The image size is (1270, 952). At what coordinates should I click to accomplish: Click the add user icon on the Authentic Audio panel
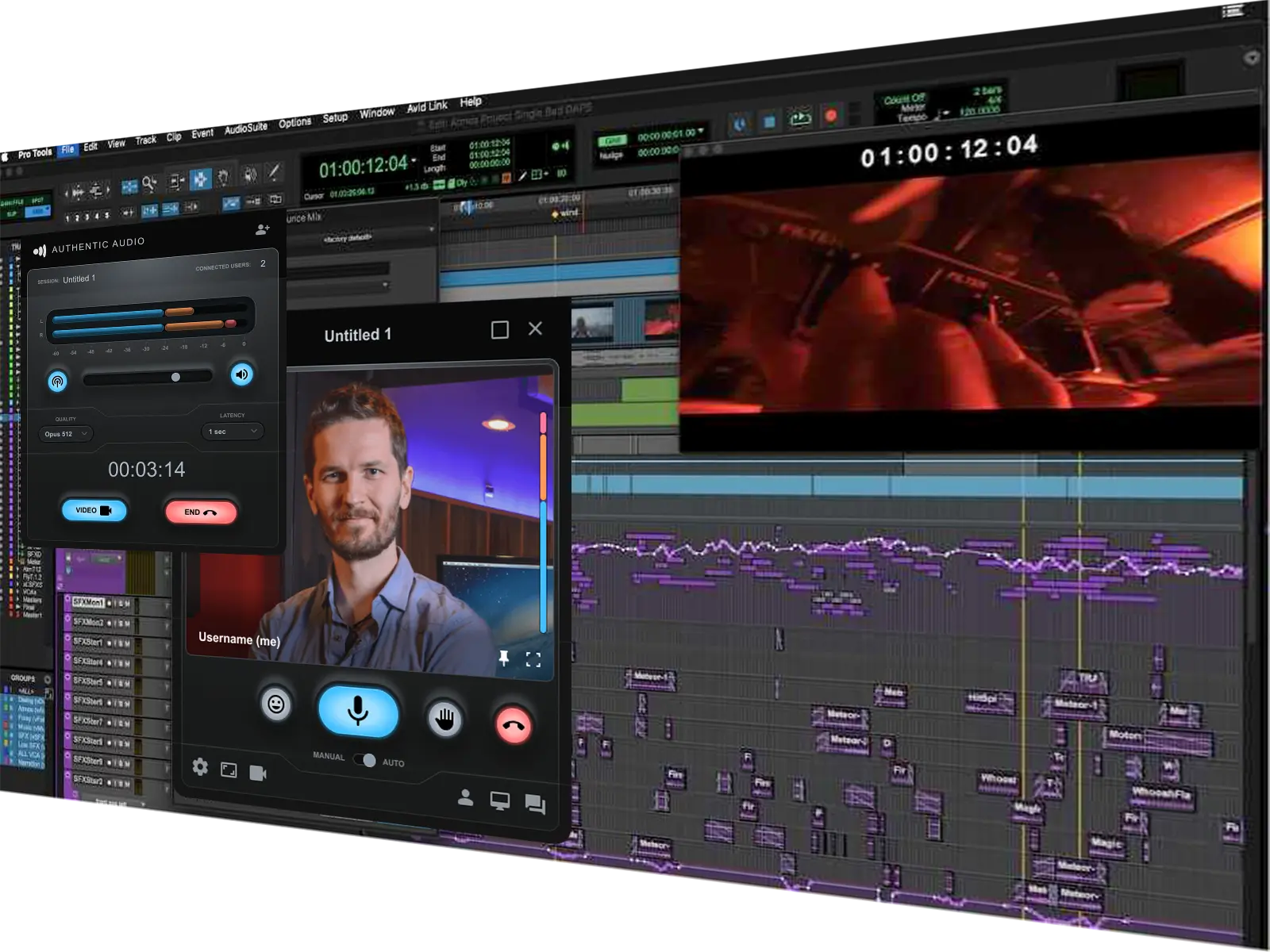click(x=262, y=228)
